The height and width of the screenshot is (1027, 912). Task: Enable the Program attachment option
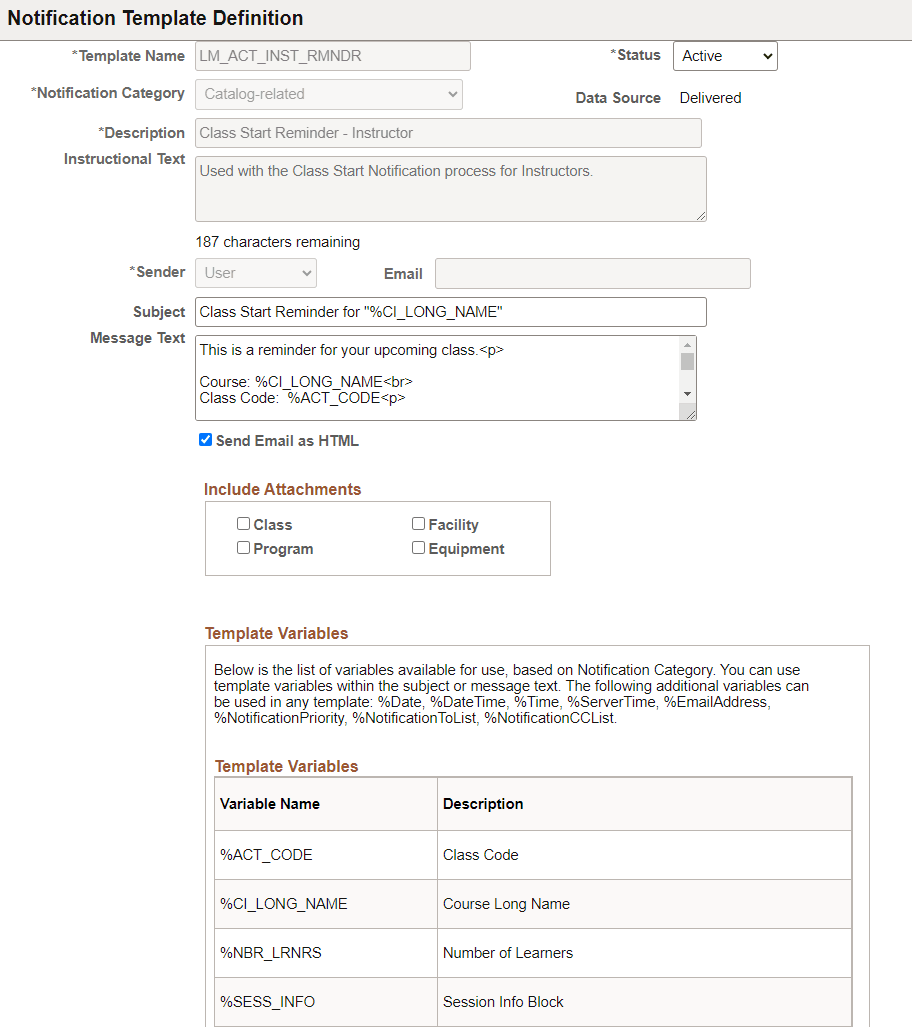[x=243, y=547]
